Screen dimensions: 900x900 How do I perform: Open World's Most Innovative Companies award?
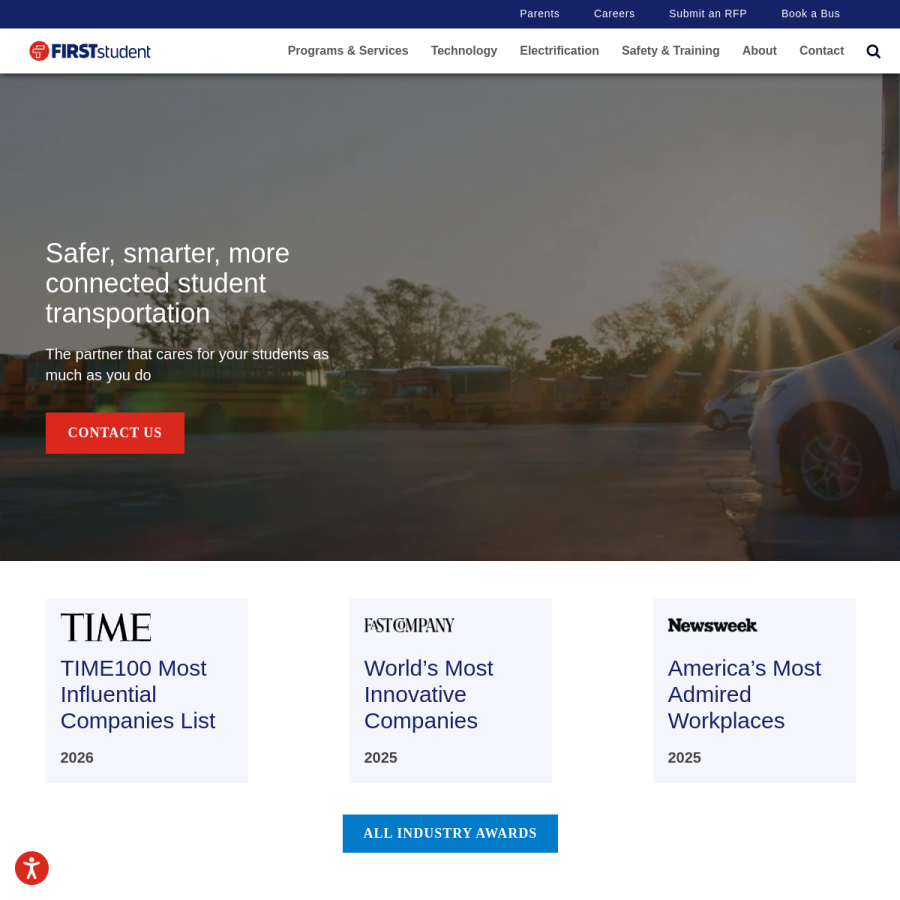[428, 695]
